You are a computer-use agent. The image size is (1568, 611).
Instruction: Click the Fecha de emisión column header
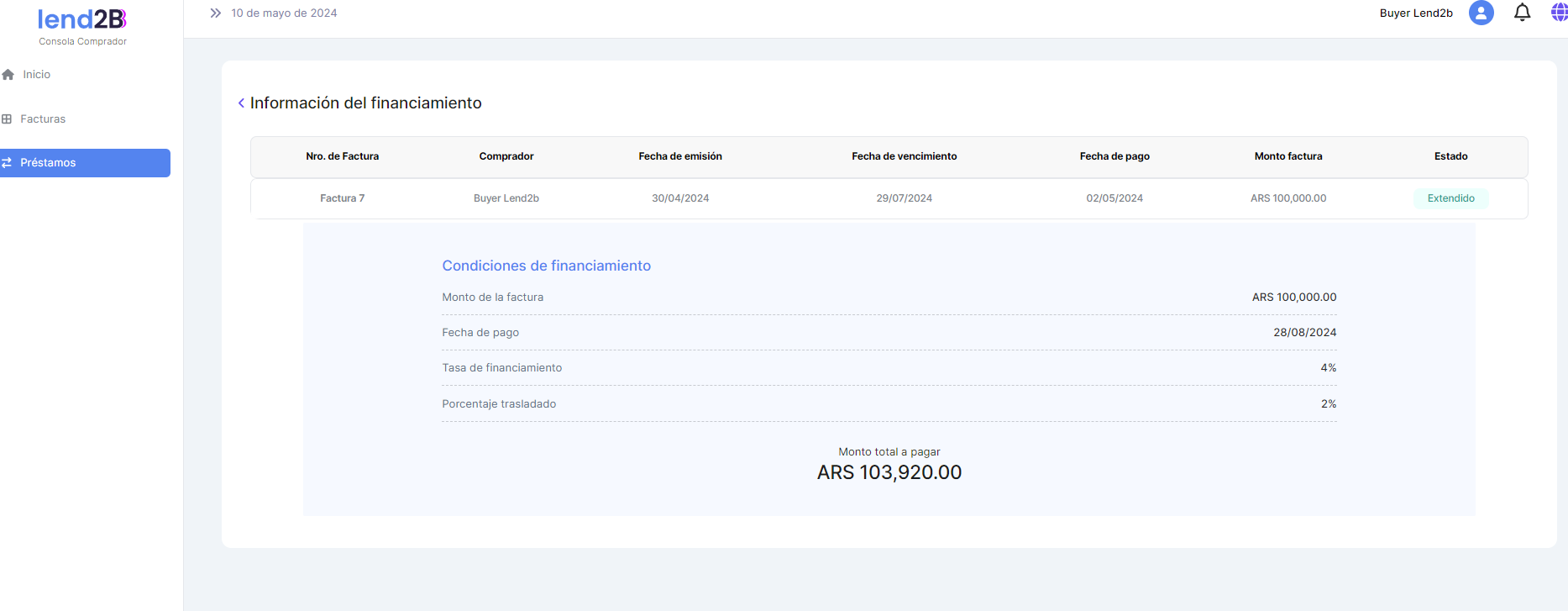click(679, 156)
